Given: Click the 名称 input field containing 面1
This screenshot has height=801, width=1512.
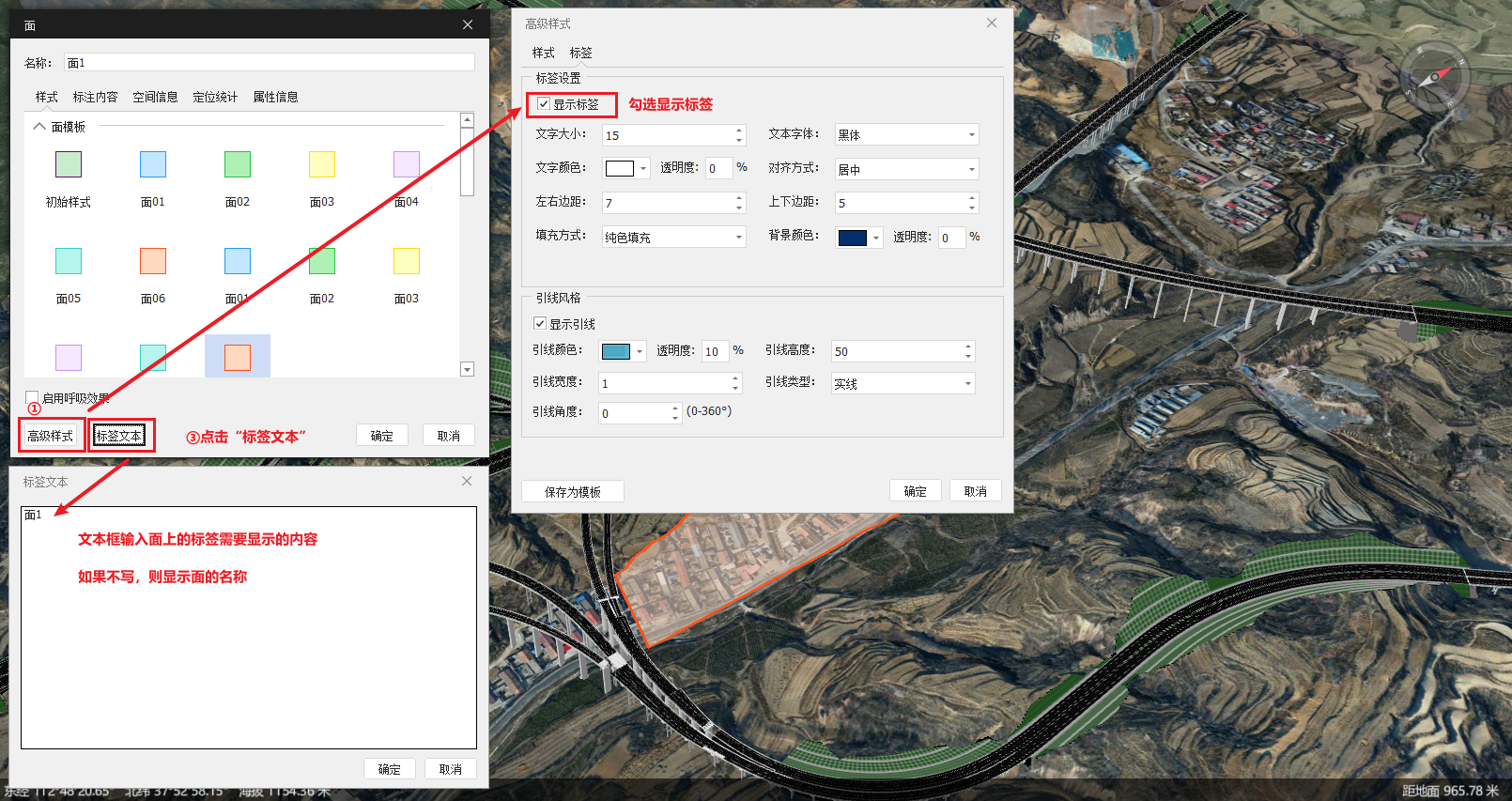Looking at the screenshot, I should coord(269,63).
